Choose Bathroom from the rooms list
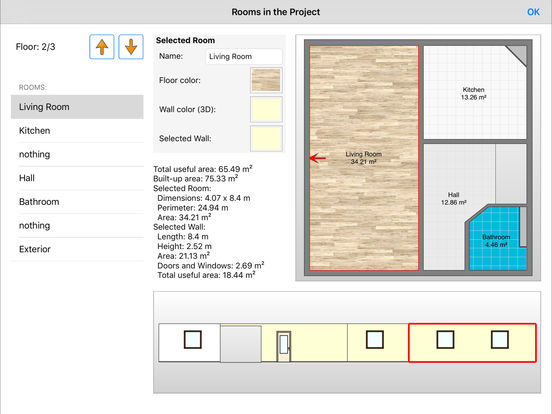 point(77,202)
